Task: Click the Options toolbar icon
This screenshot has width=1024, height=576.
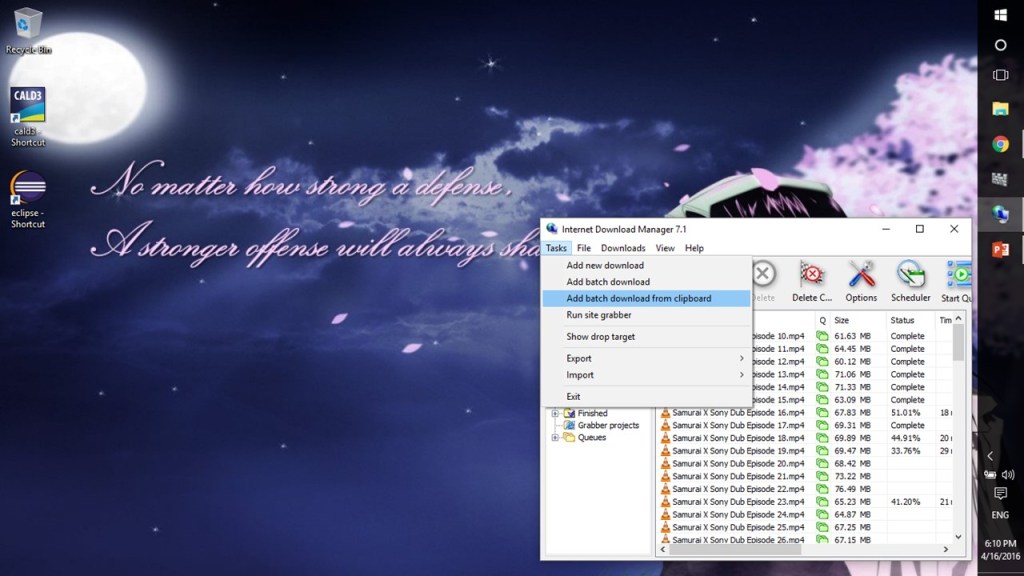Action: pos(861,280)
